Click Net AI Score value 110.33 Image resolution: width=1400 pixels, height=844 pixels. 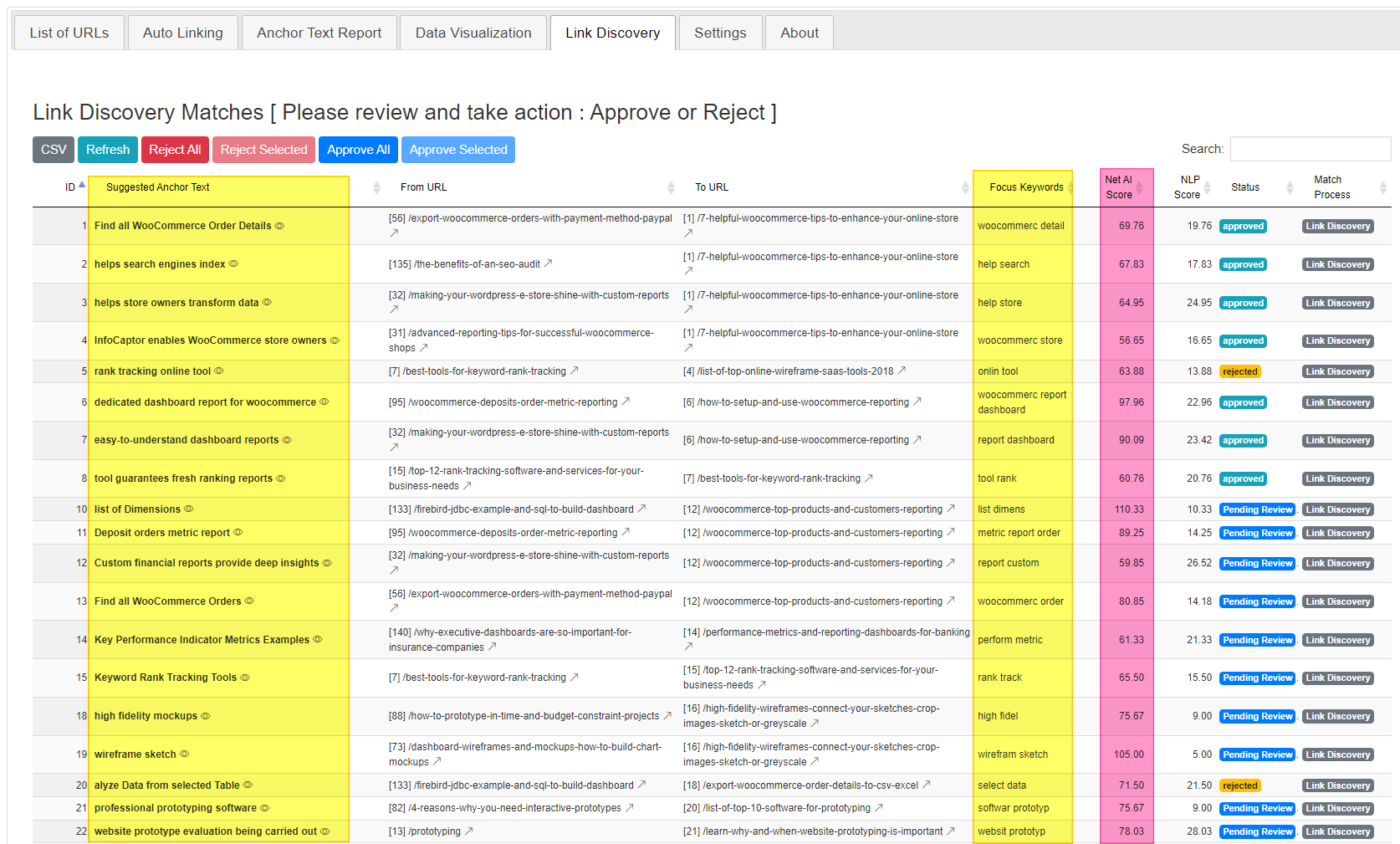point(1129,509)
